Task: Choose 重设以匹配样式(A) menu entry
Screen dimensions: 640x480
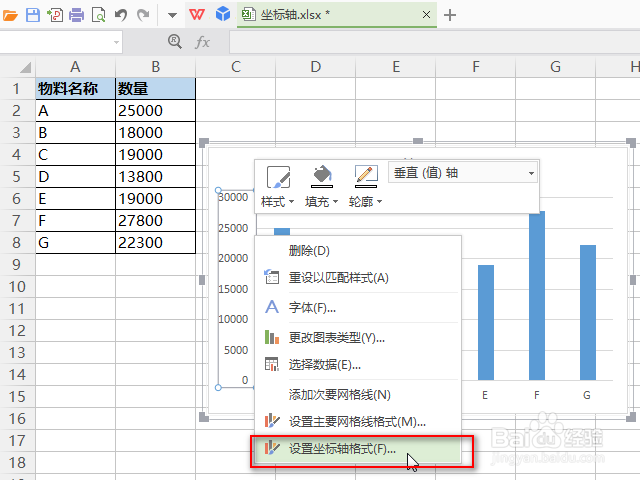Action: point(358,278)
